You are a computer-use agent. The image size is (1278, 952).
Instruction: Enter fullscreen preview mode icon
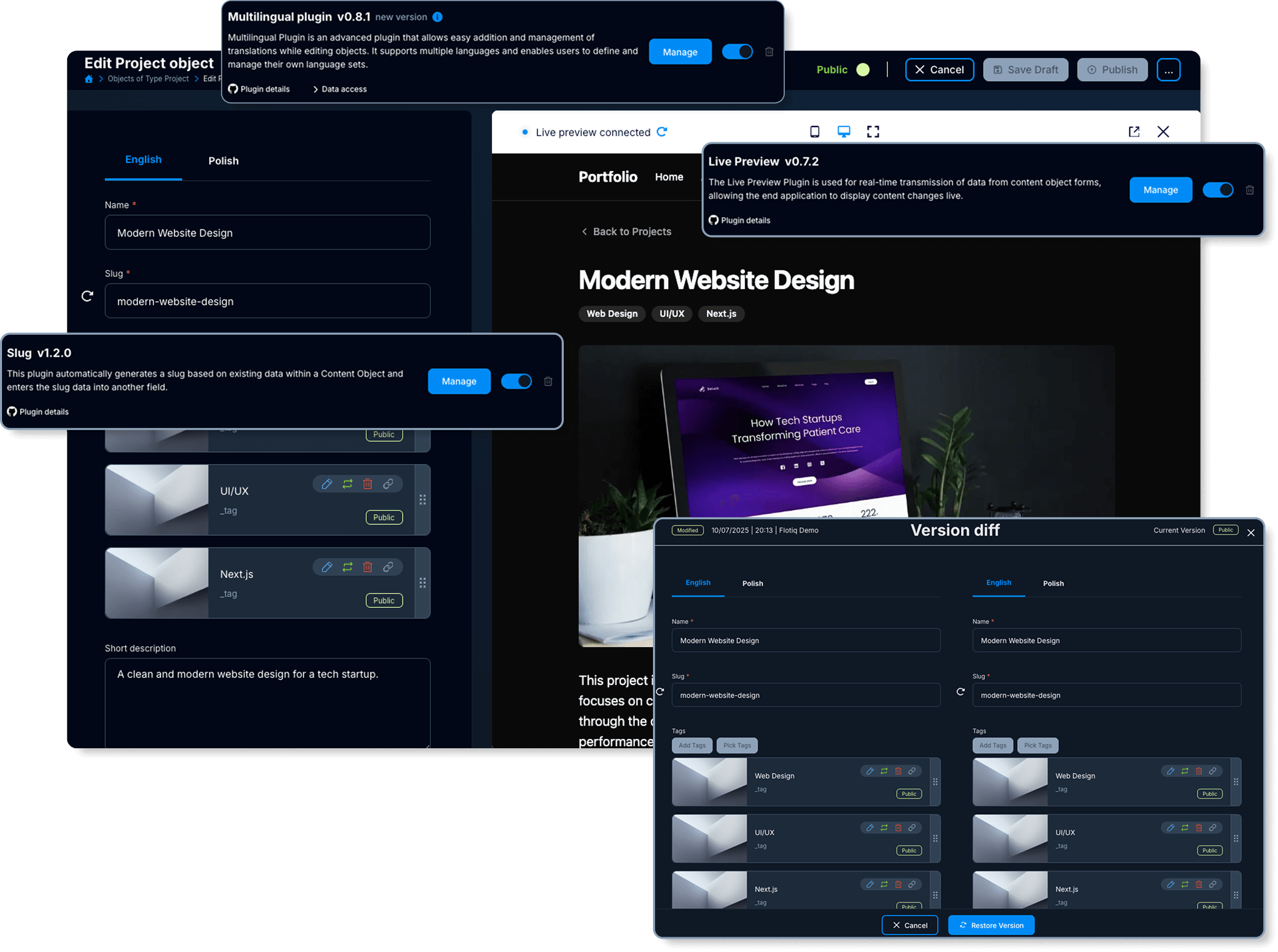click(873, 132)
